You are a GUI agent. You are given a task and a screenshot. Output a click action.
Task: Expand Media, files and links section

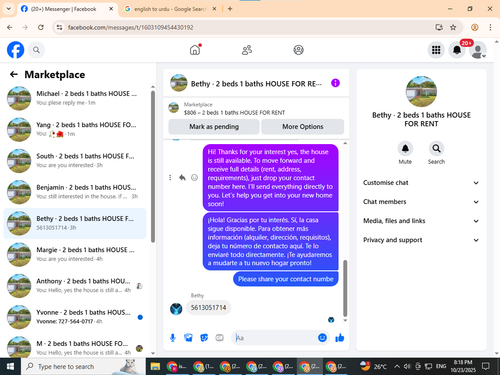(x=421, y=221)
